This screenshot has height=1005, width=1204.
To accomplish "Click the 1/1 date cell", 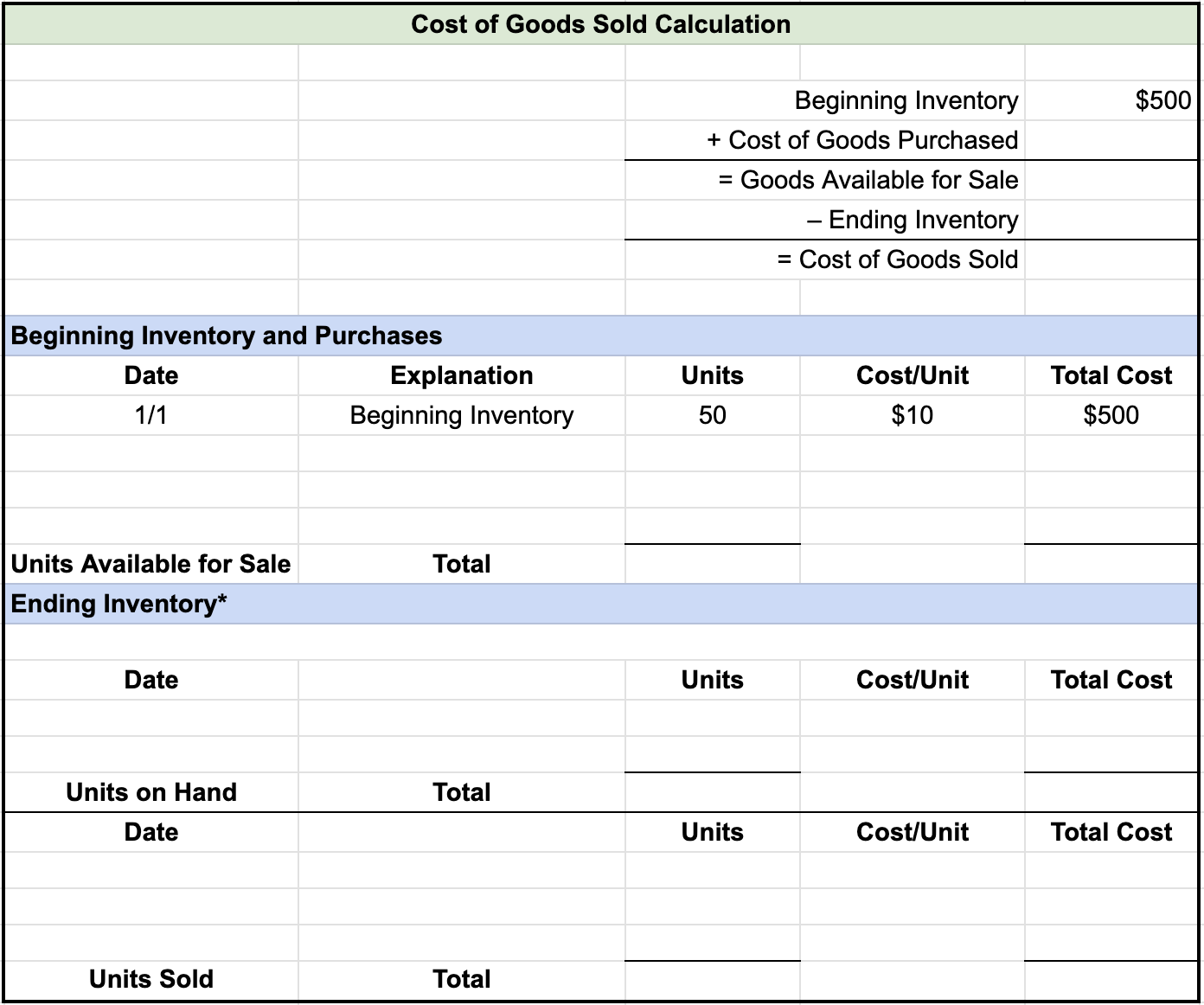I will [151, 415].
